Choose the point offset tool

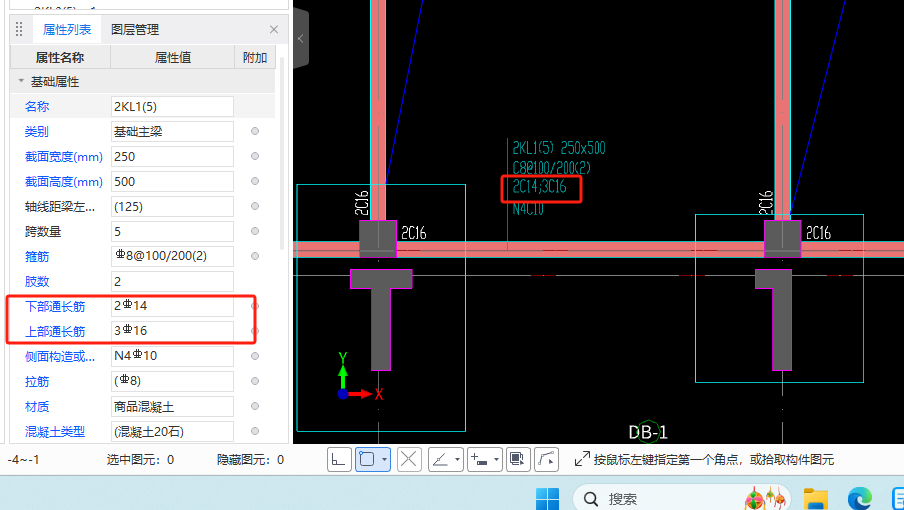[x=480, y=459]
